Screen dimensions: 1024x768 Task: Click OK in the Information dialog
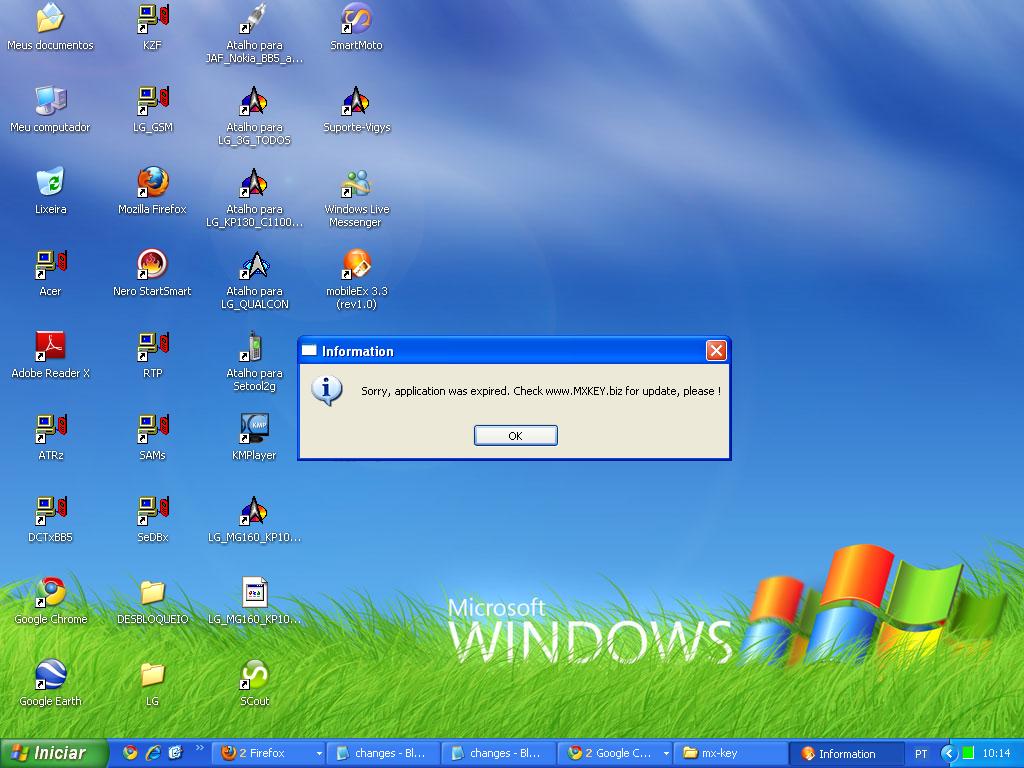515,436
